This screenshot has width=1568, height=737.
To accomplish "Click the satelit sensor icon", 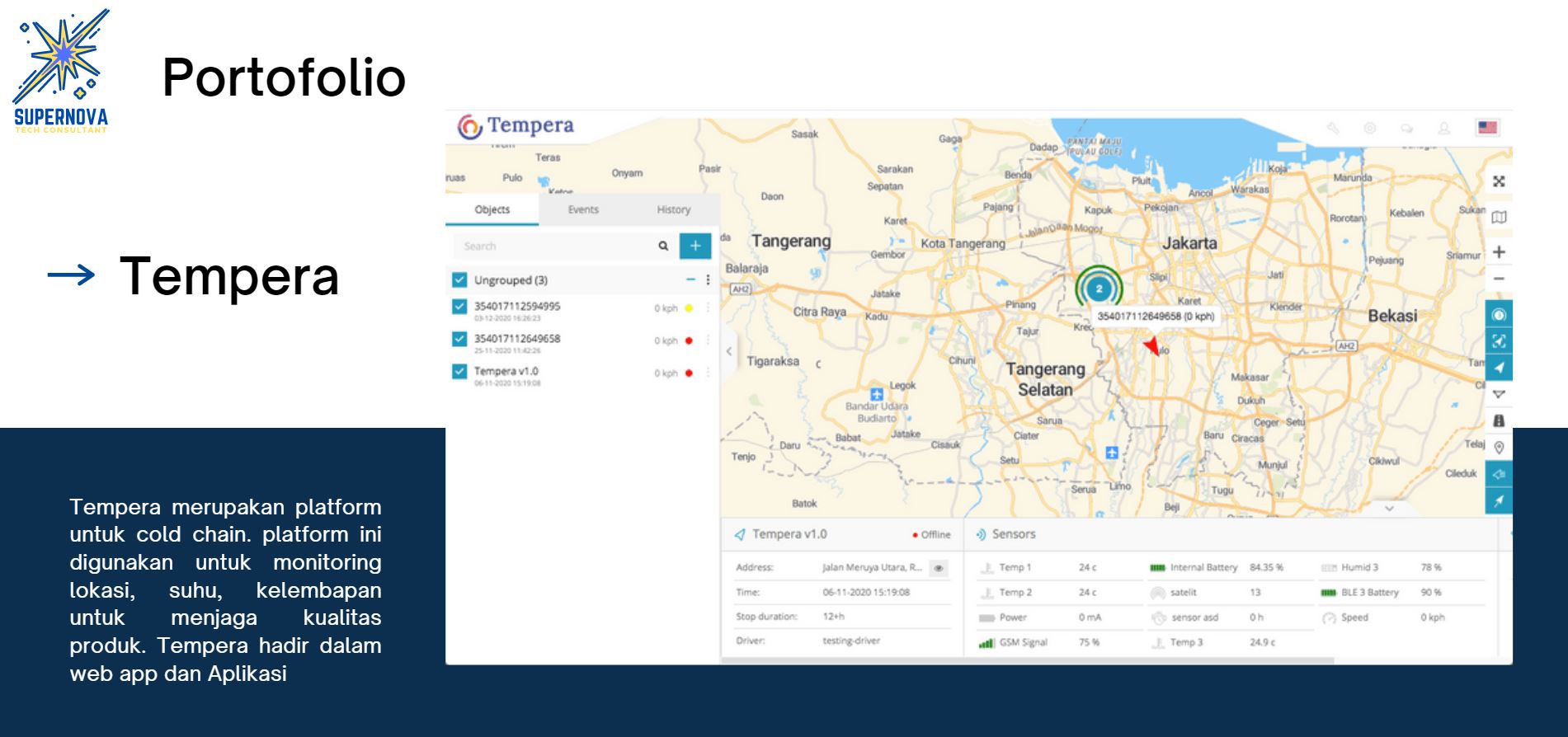I will pos(1158,593).
